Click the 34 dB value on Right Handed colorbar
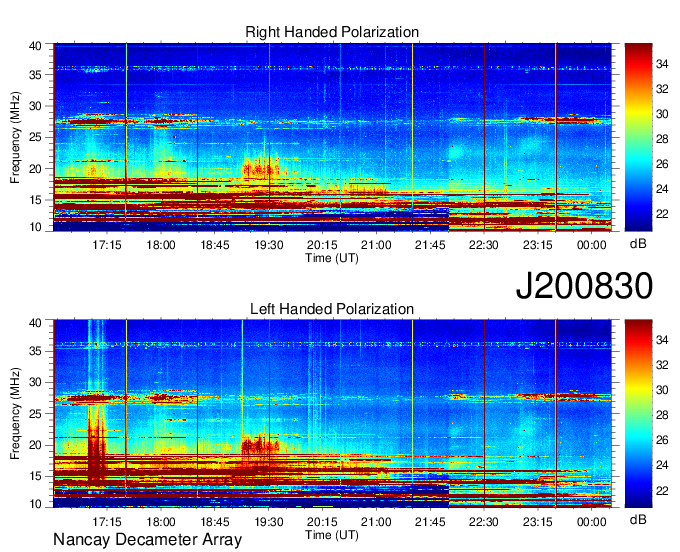Viewport: 680px width, 552px height. pos(662,64)
